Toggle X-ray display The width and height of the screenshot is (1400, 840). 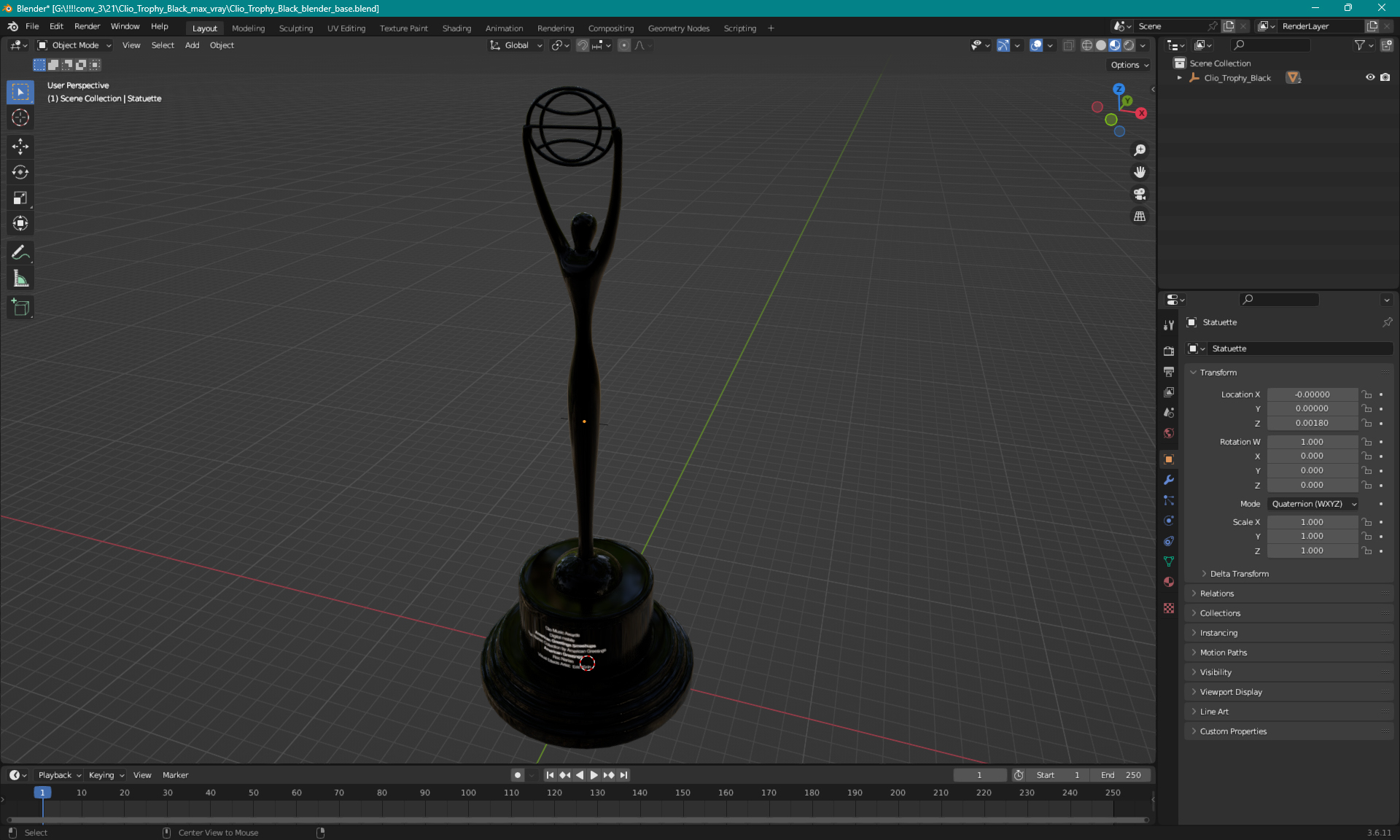point(1068,45)
